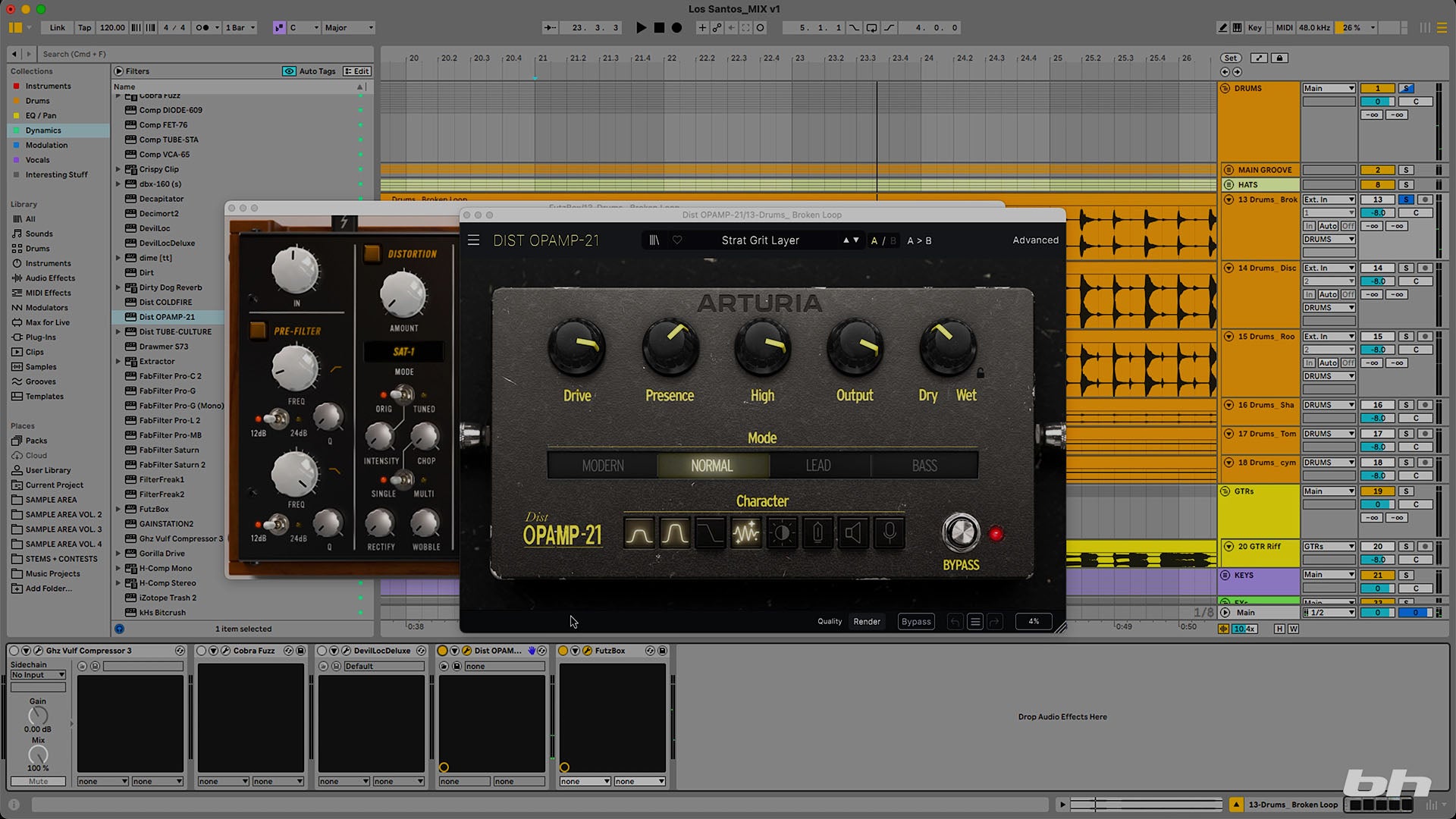
Task: Toggle the Distortion section on in FutzBox
Action: click(x=372, y=253)
